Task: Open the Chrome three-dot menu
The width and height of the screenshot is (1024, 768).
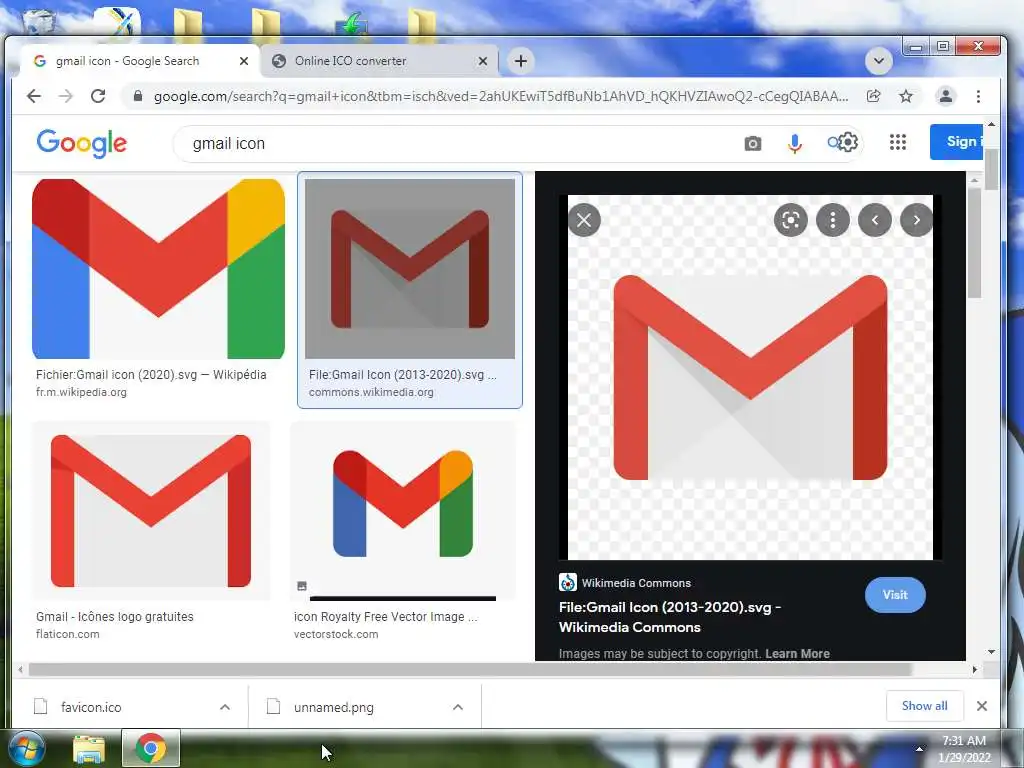Action: coord(978,97)
